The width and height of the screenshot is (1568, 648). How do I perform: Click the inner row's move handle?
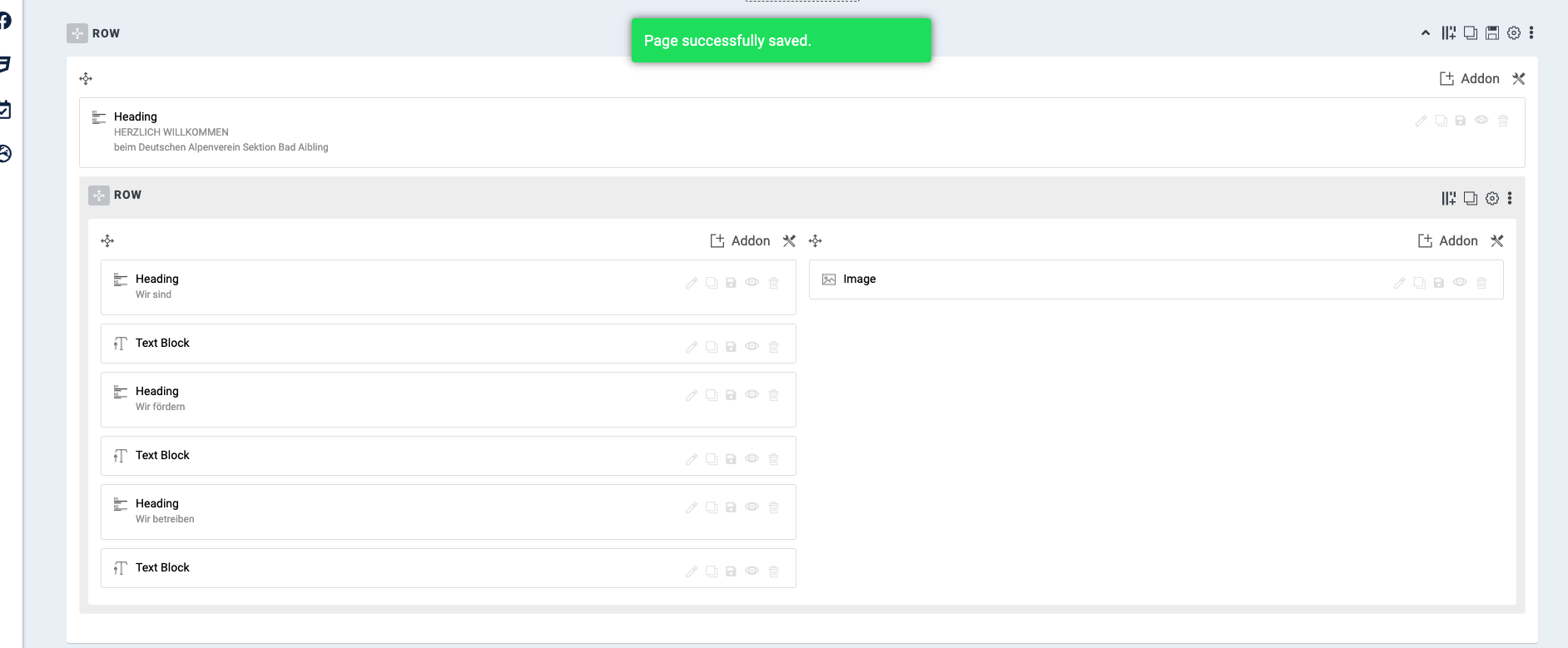(99, 195)
